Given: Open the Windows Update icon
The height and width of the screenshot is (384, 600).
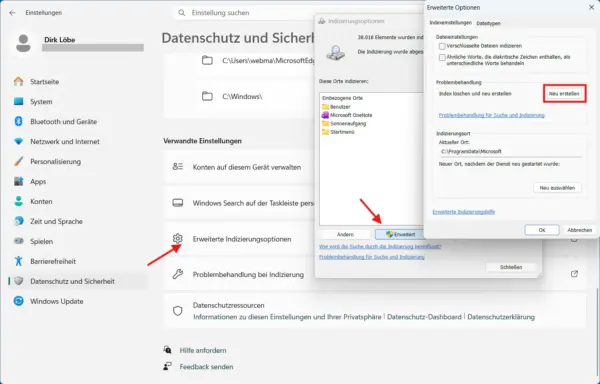Looking at the screenshot, I should pyautogui.click(x=18, y=301).
